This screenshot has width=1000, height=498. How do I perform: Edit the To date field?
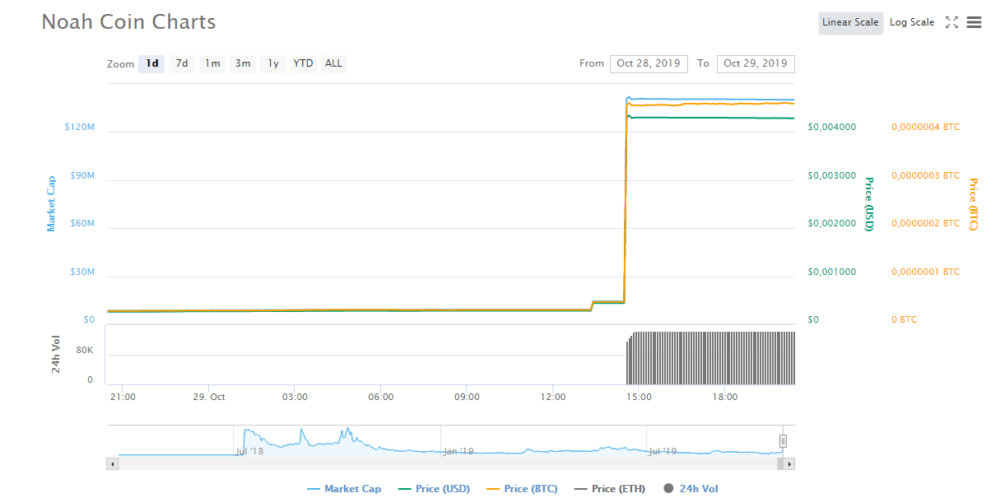point(756,64)
